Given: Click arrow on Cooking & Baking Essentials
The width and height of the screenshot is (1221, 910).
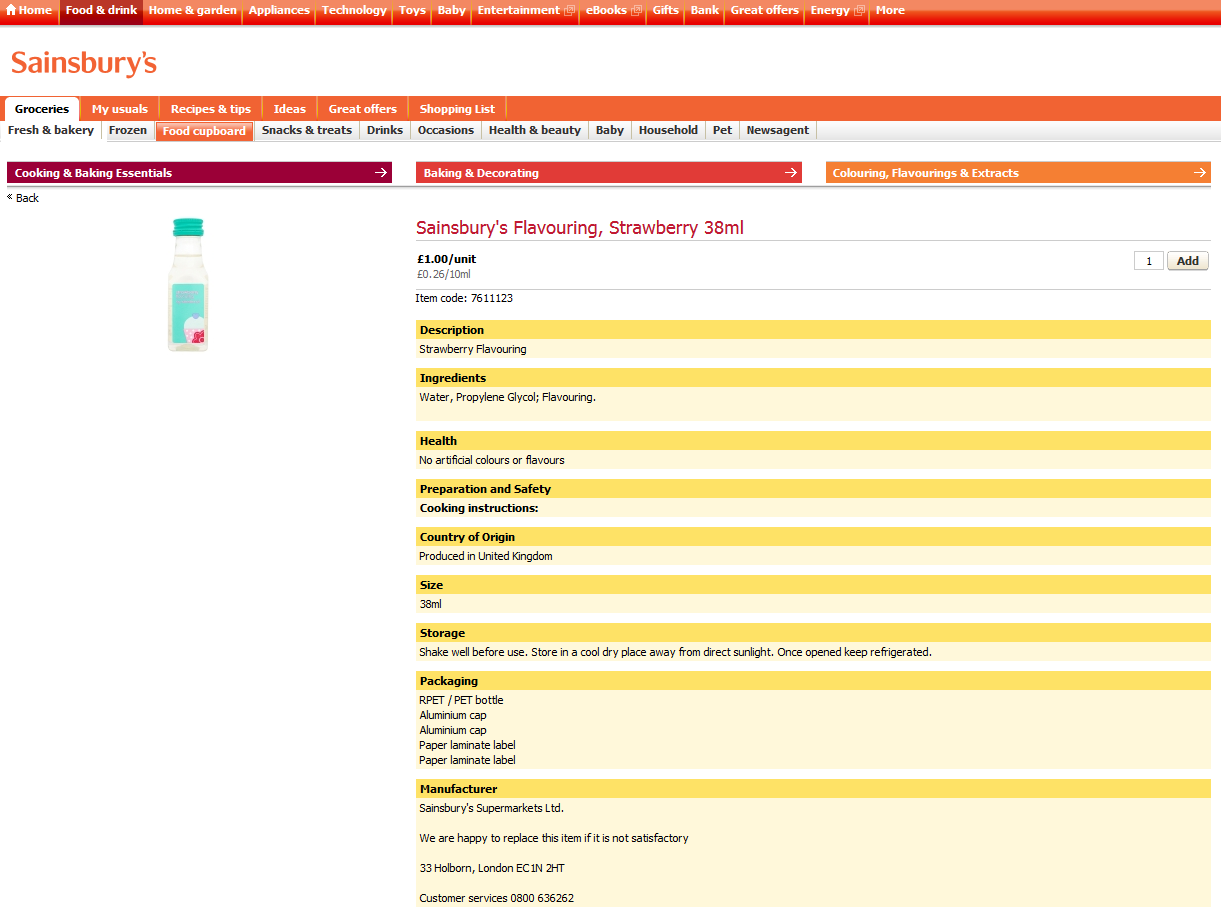Looking at the screenshot, I should pos(380,173).
